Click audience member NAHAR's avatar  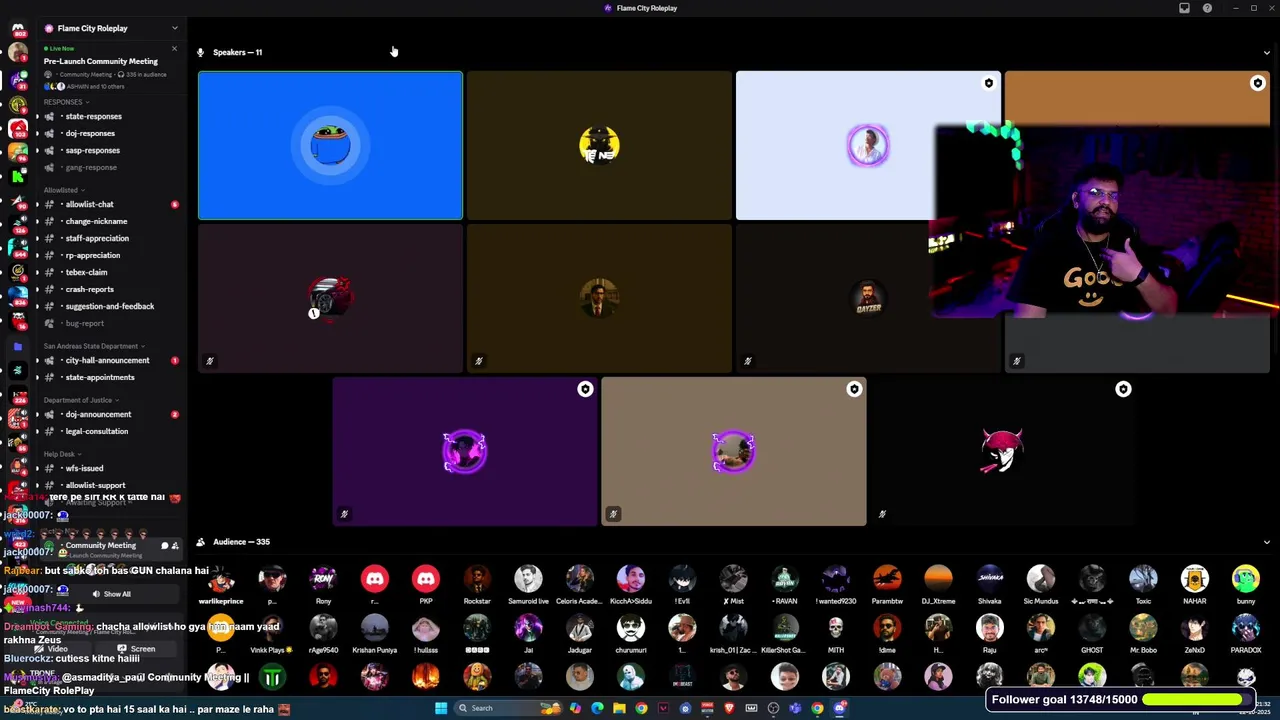(x=1194, y=579)
